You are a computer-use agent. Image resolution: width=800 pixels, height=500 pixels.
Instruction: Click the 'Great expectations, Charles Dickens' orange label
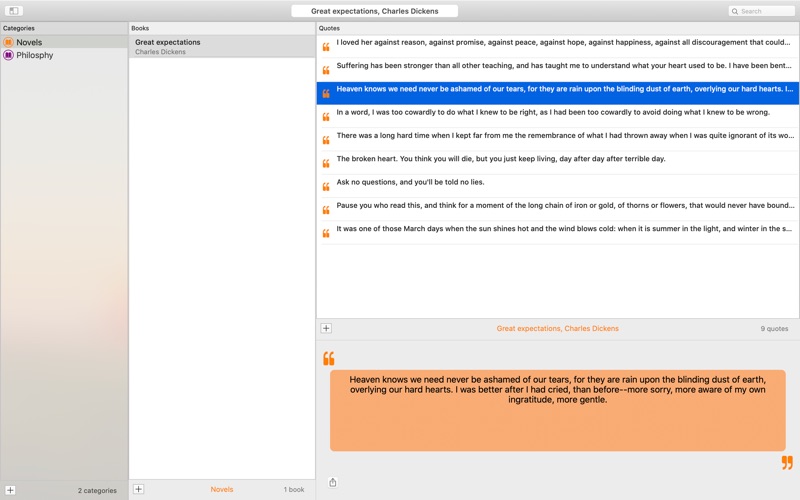[x=557, y=328]
